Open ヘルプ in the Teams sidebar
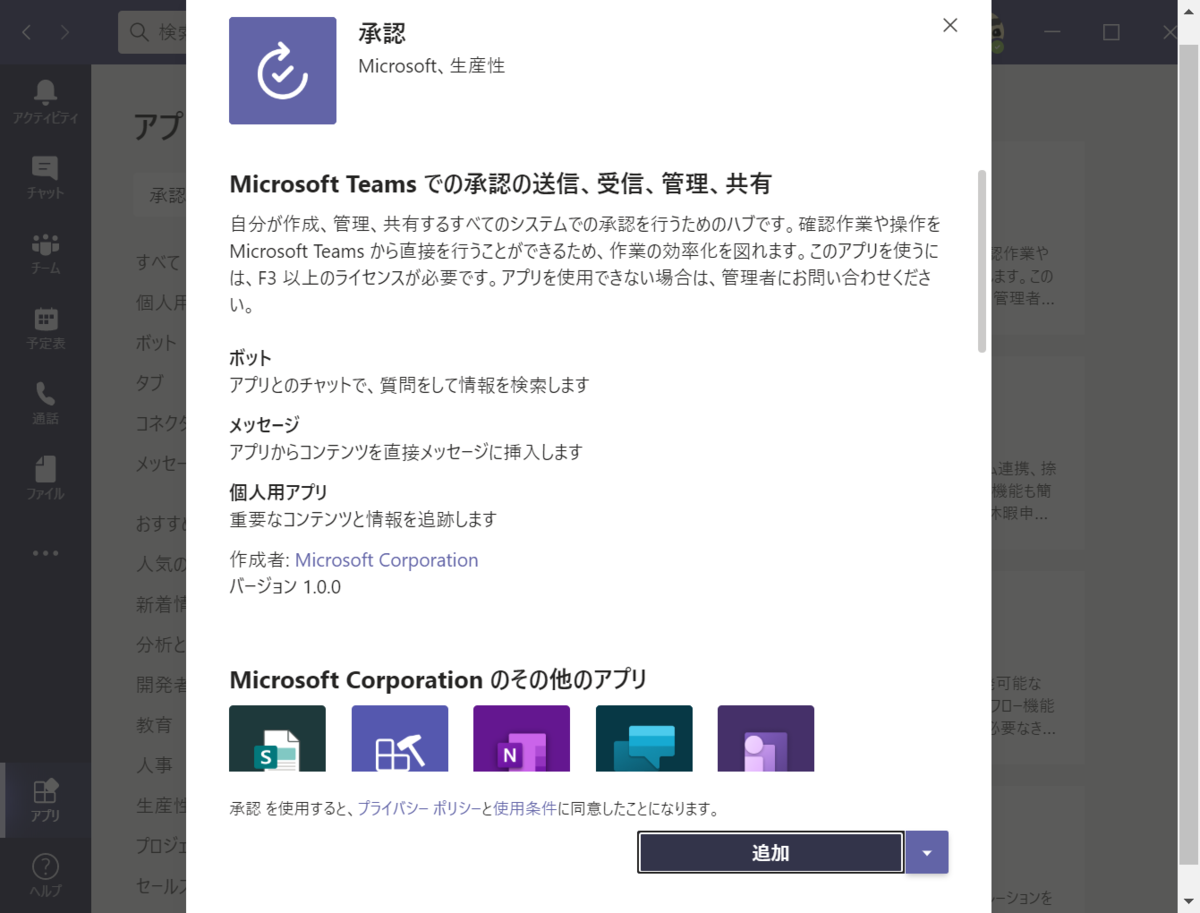Image resolution: width=1200 pixels, height=913 pixels. point(45,875)
